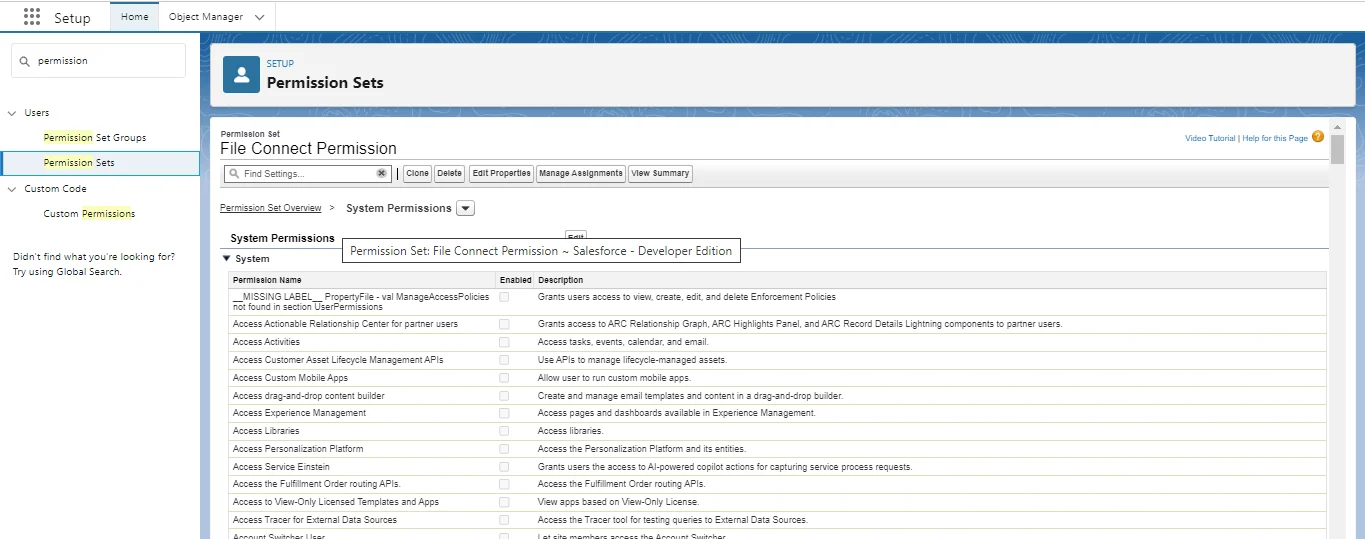Viewport: 1365px width, 539px height.
Task: Open the System Permissions breadcrumb dropdown
Action: click(465, 208)
